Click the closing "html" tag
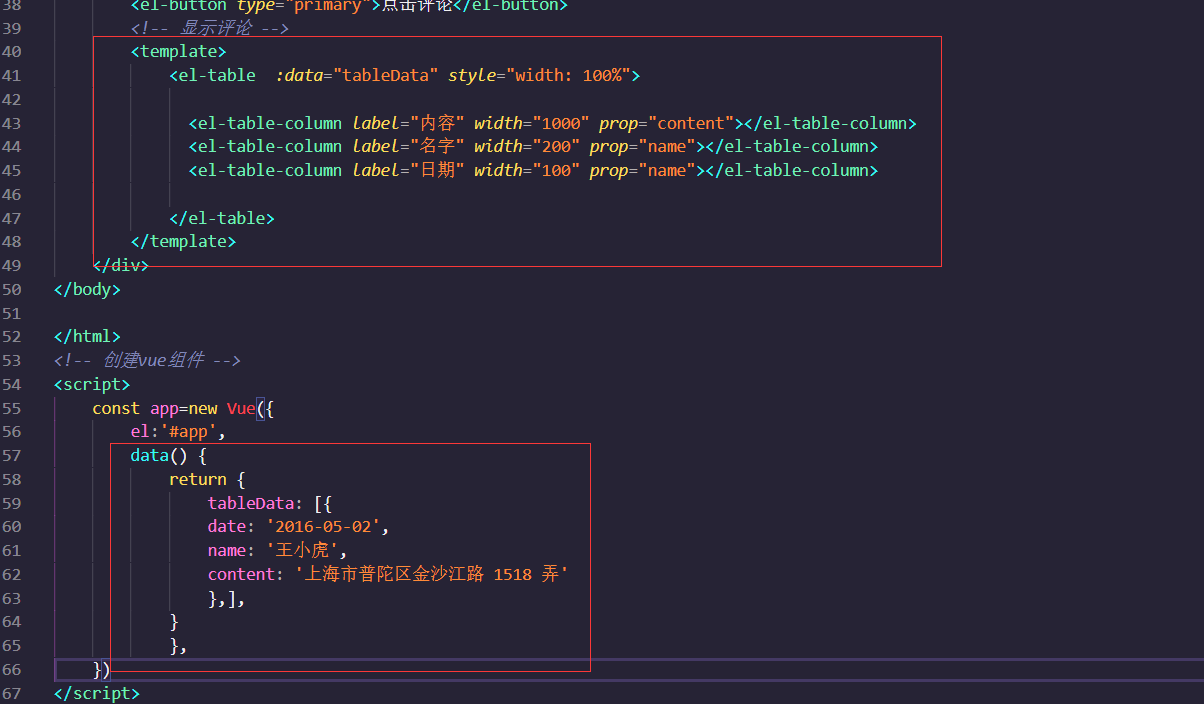Image resolution: width=1204 pixels, height=704 pixels. pos(87,336)
